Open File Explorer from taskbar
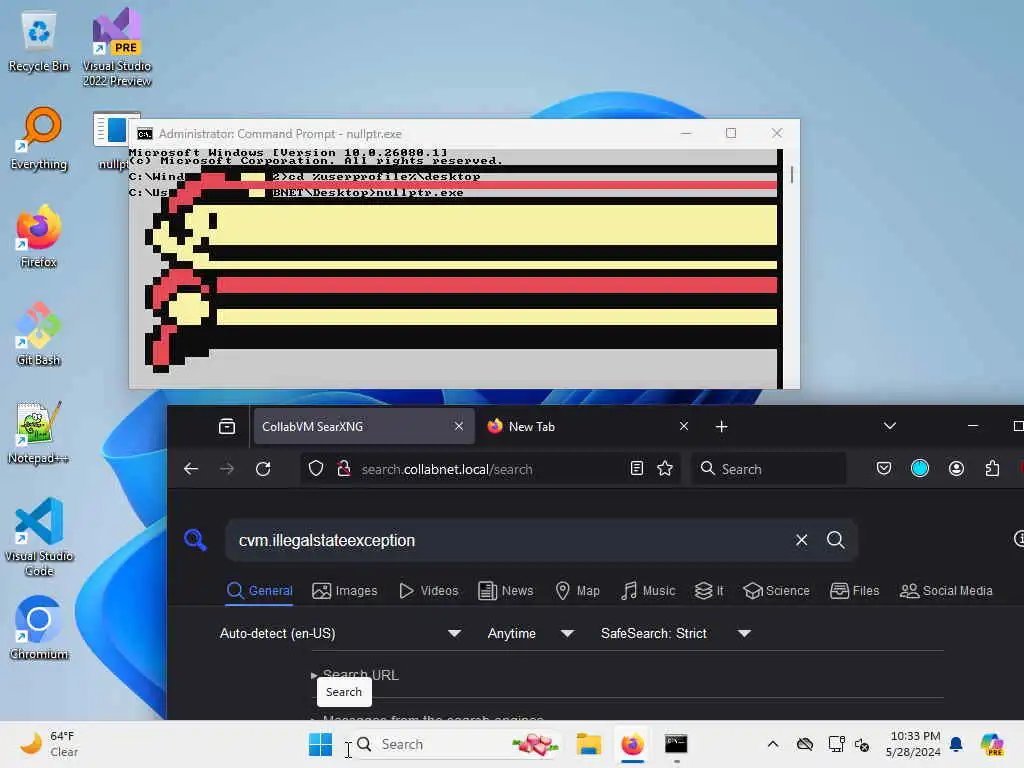This screenshot has width=1024, height=768. pos(588,744)
